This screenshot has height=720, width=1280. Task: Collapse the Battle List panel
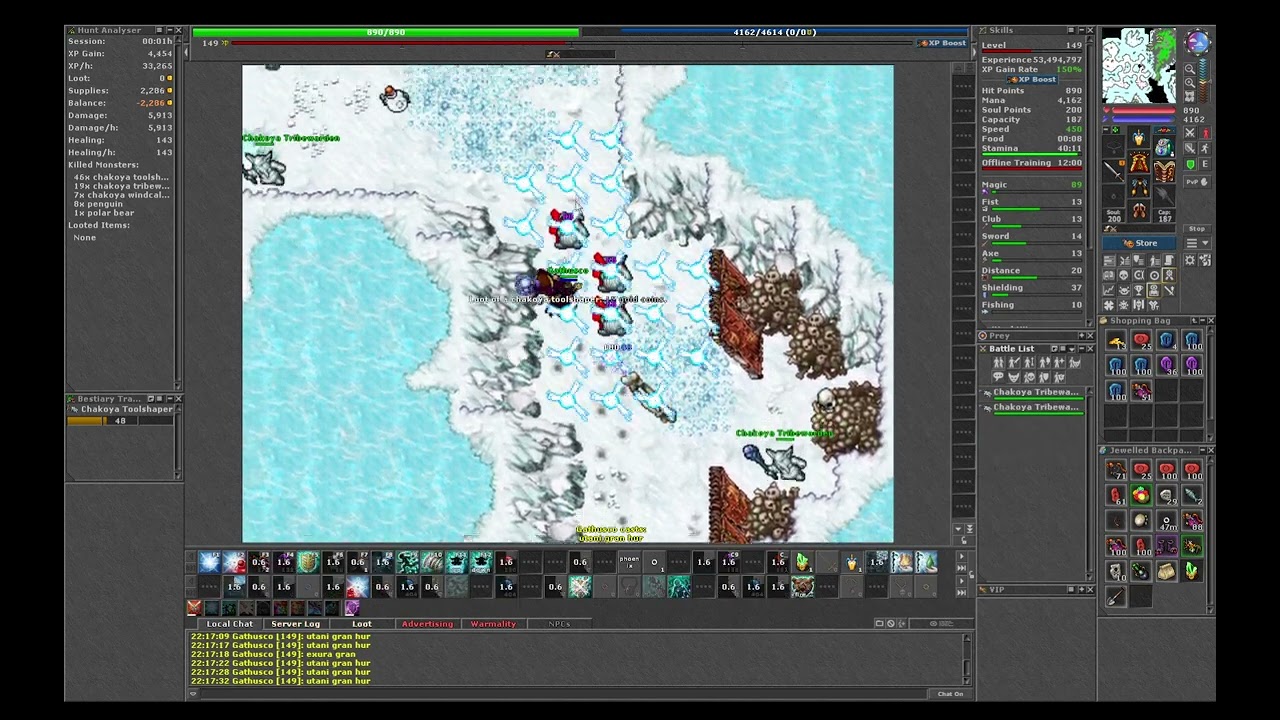1081,349
